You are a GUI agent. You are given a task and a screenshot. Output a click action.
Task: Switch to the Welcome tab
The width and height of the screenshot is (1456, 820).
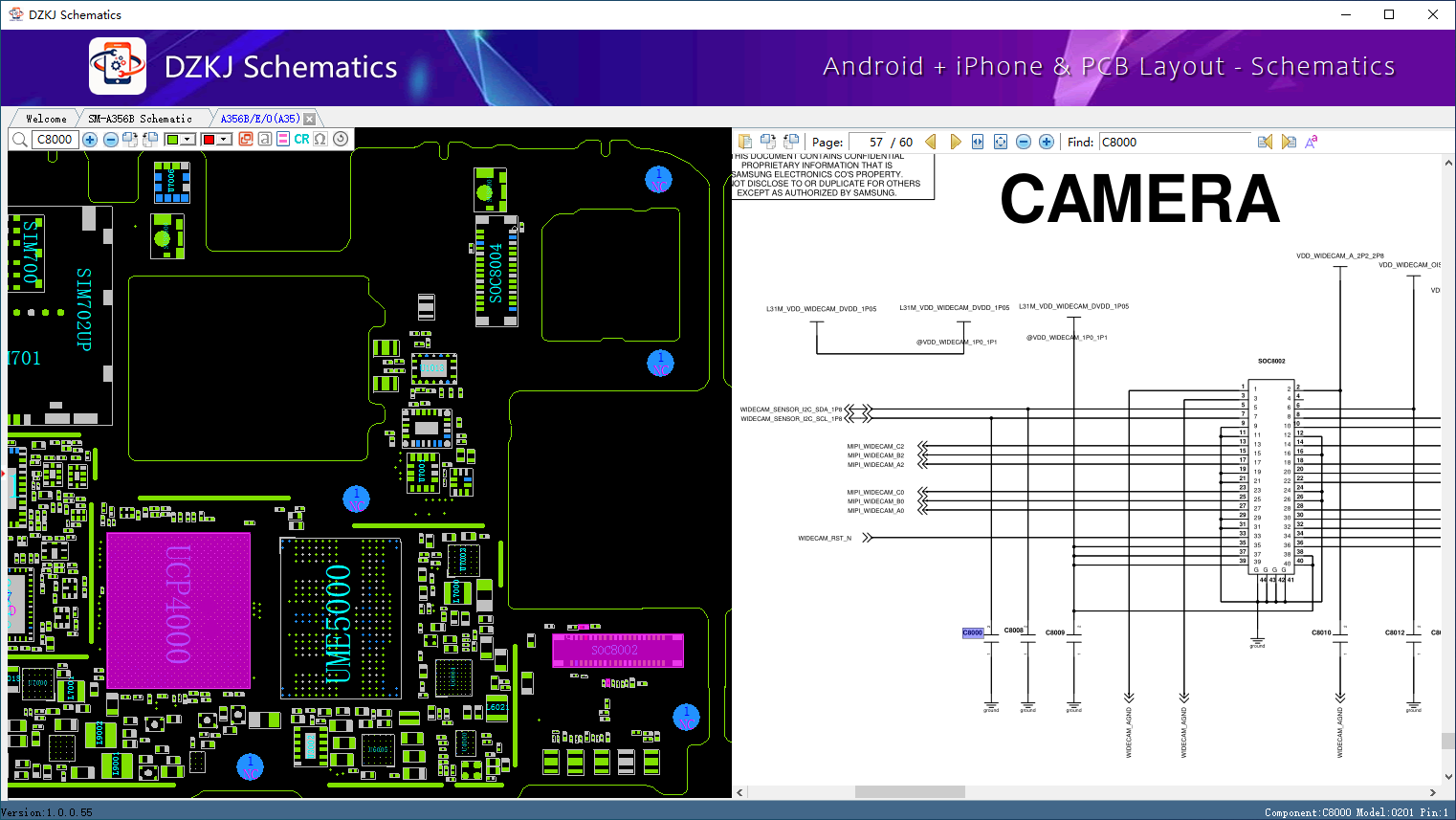click(46, 119)
